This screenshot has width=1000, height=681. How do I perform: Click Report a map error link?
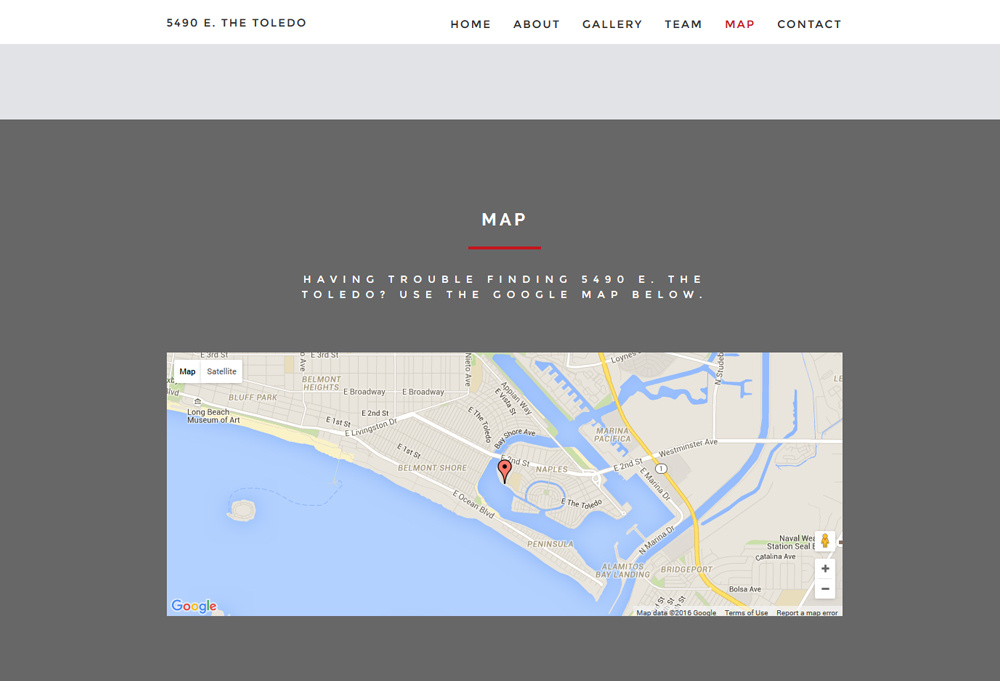pyautogui.click(x=807, y=613)
